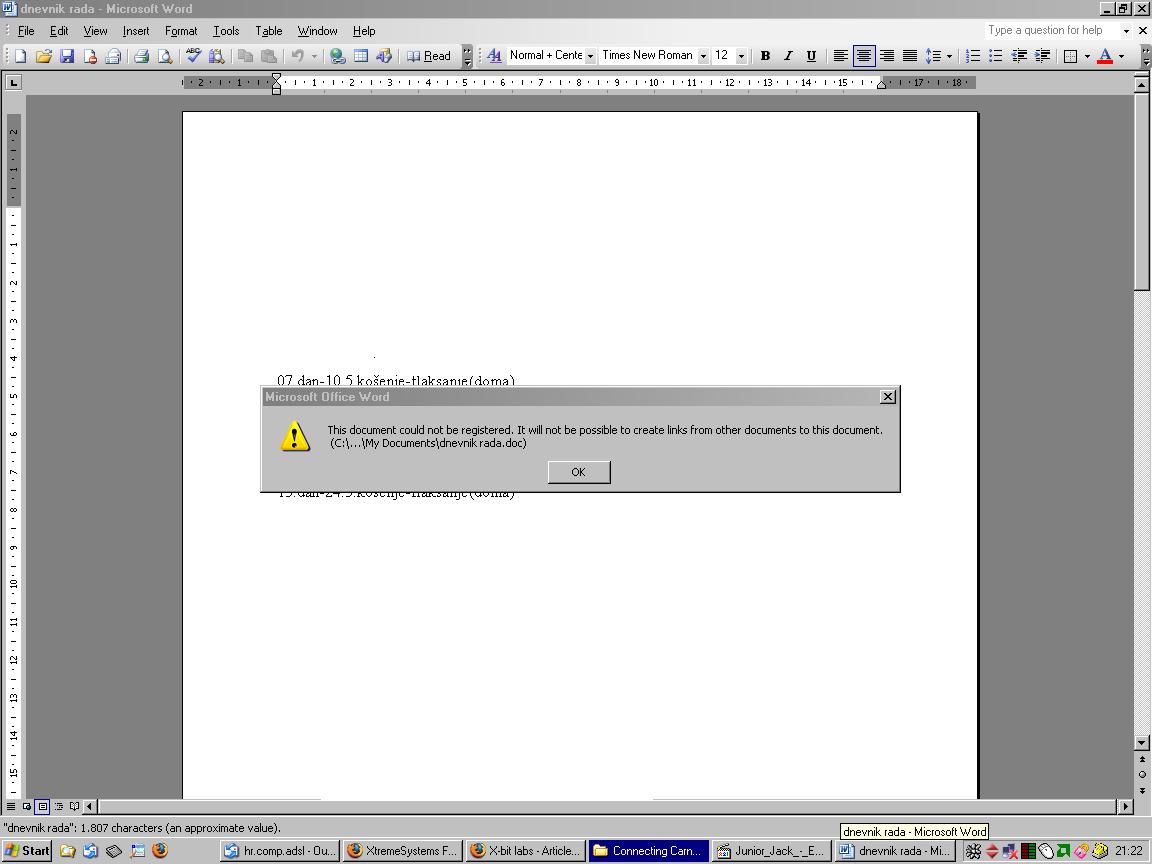Open the Tools menu

[x=226, y=31]
